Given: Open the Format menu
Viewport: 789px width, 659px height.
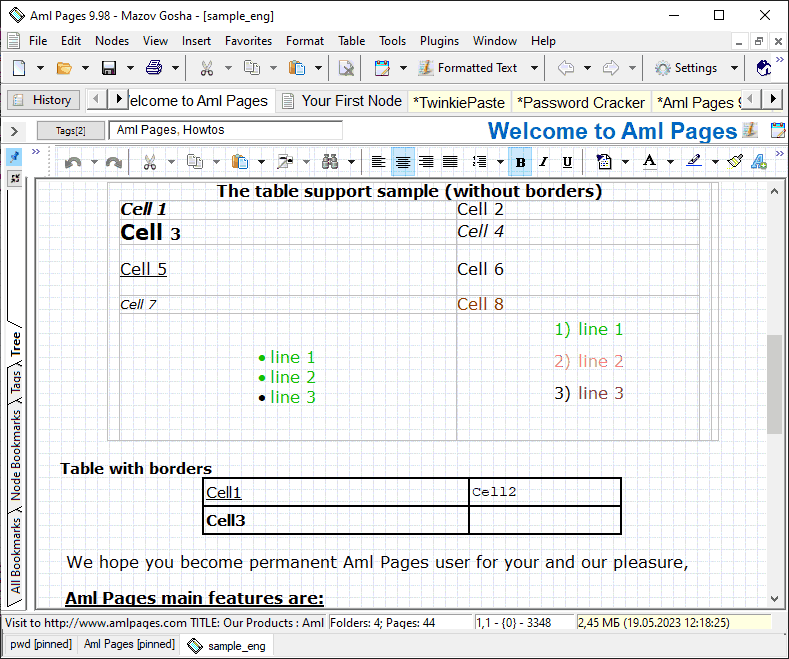Looking at the screenshot, I should coord(305,41).
